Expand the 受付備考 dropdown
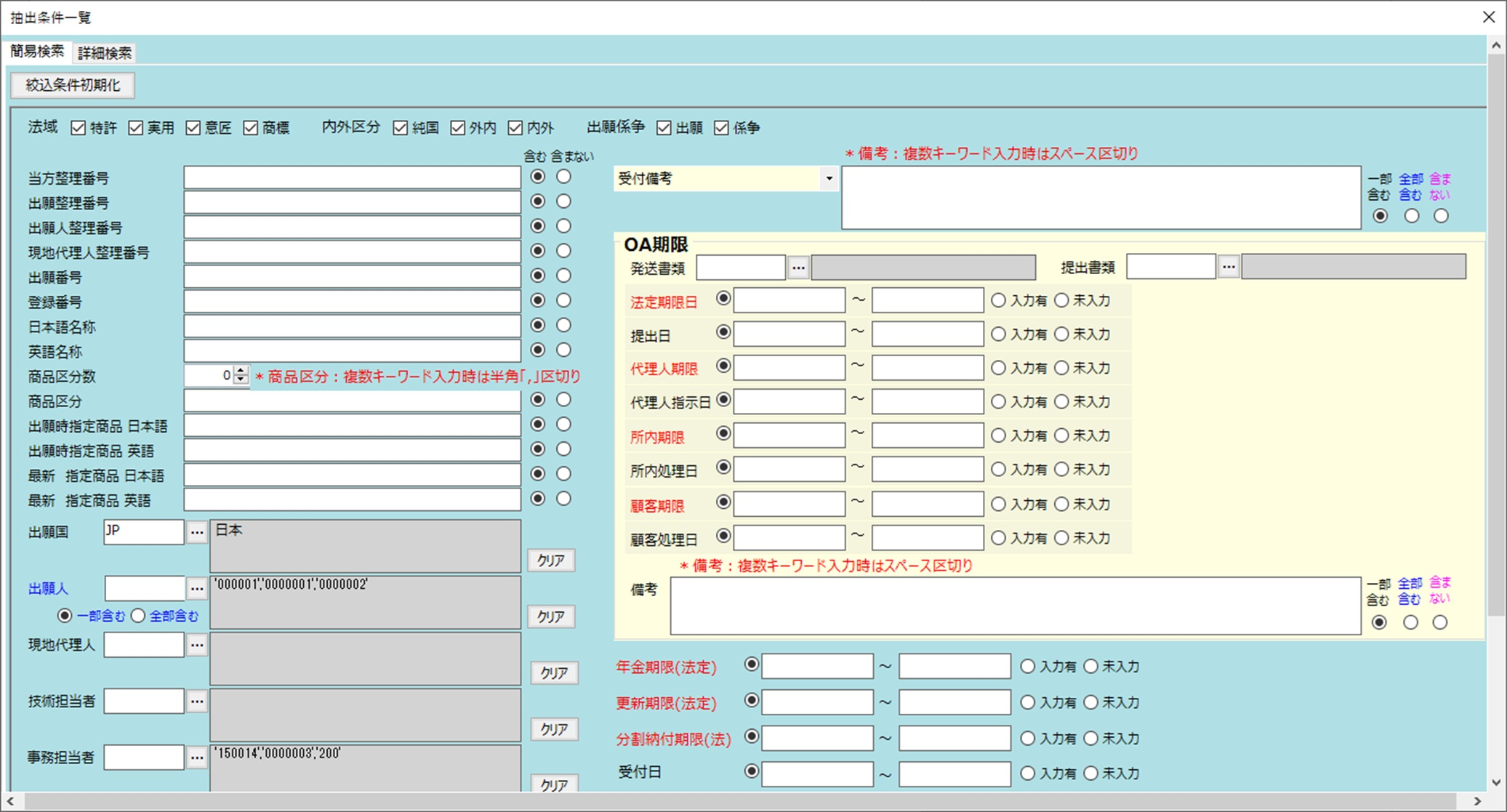The height and width of the screenshot is (812, 1507). point(829,179)
